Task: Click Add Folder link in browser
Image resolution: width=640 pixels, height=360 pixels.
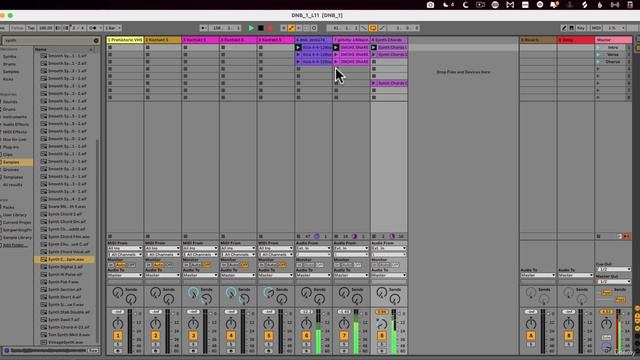Action: [x=15, y=245]
